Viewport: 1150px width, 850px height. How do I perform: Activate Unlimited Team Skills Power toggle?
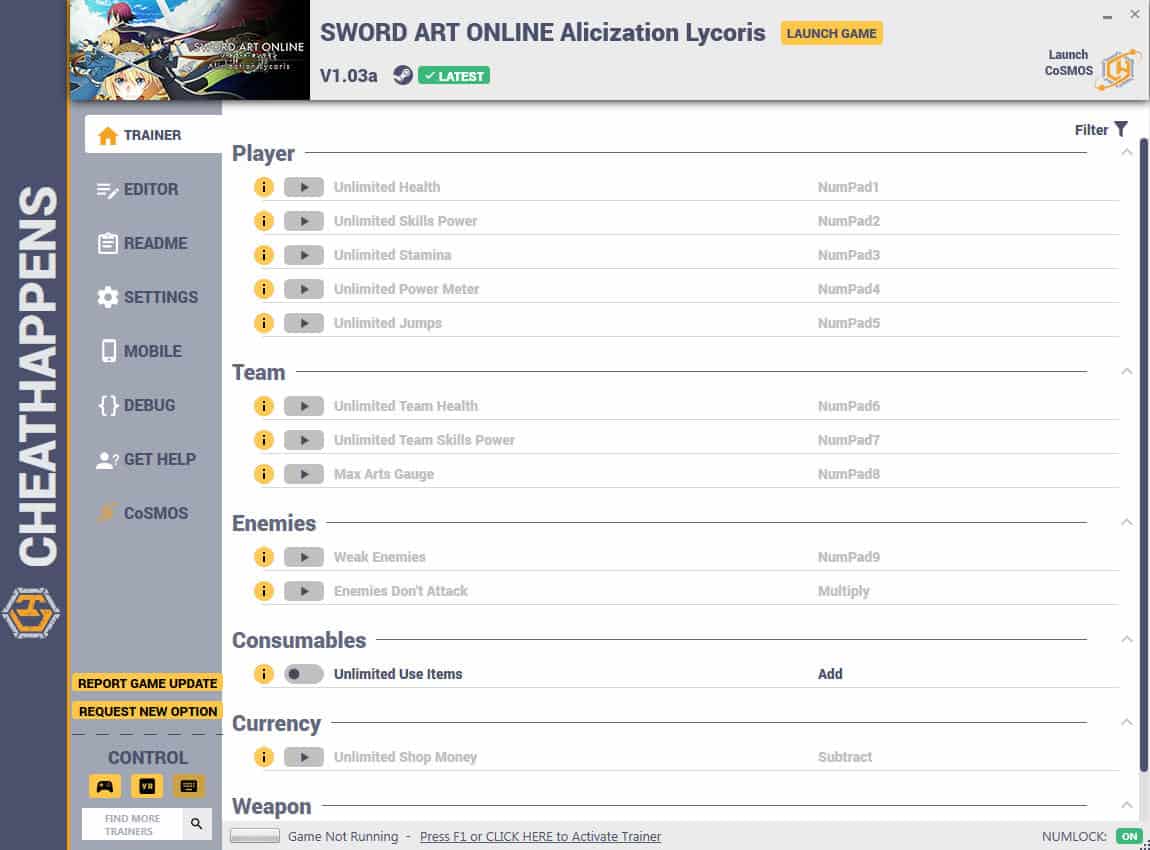coord(304,440)
